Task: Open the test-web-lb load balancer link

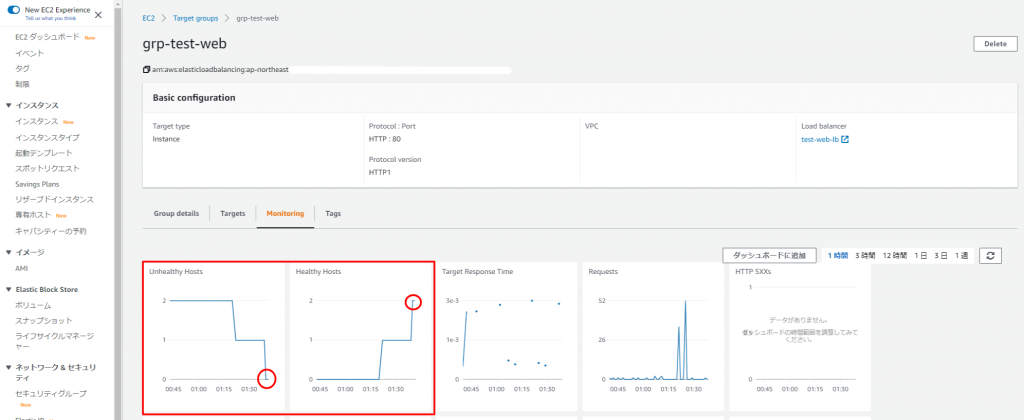Action: pyautogui.click(x=820, y=139)
